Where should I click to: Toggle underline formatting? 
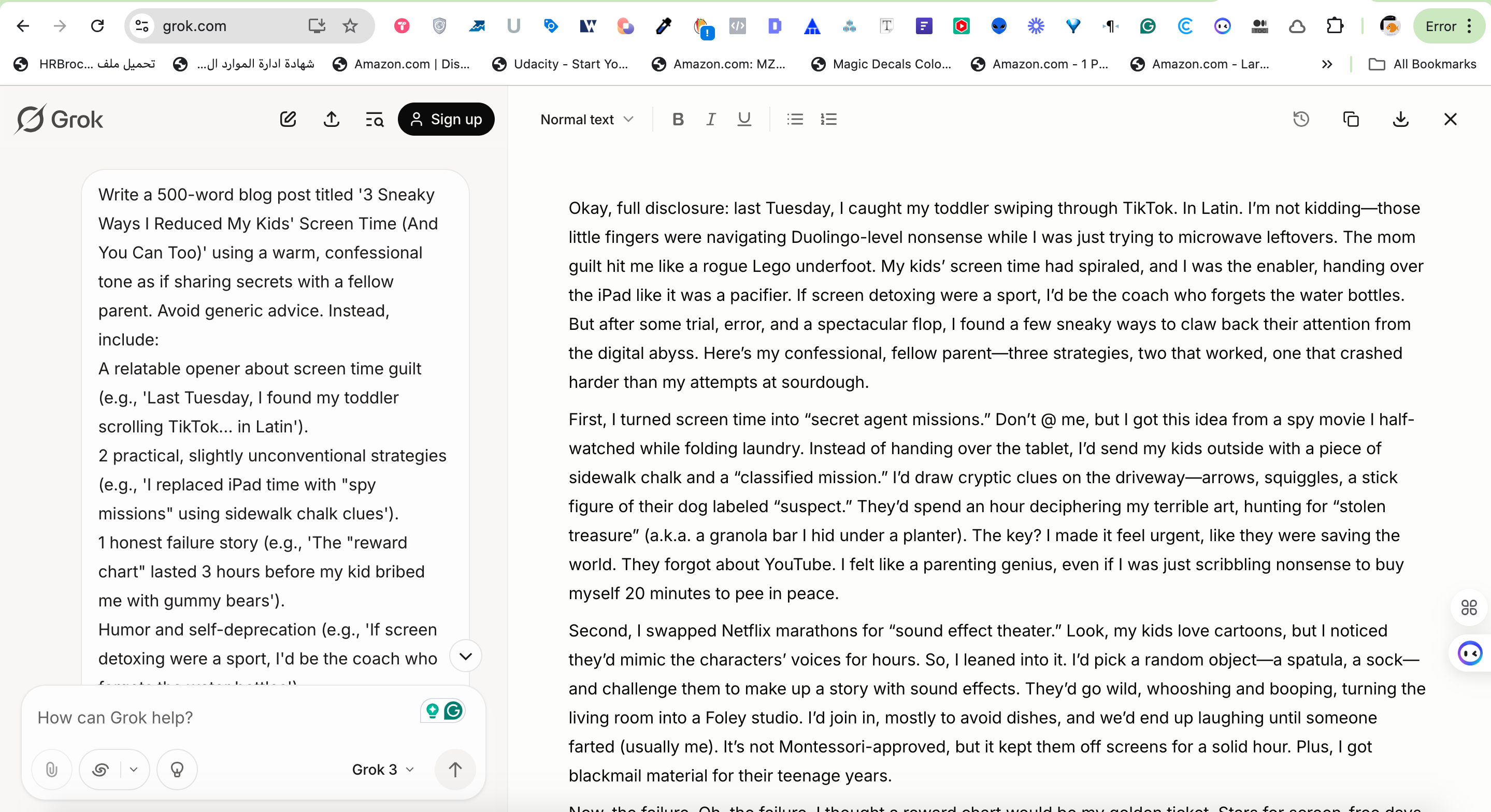pyautogui.click(x=744, y=119)
